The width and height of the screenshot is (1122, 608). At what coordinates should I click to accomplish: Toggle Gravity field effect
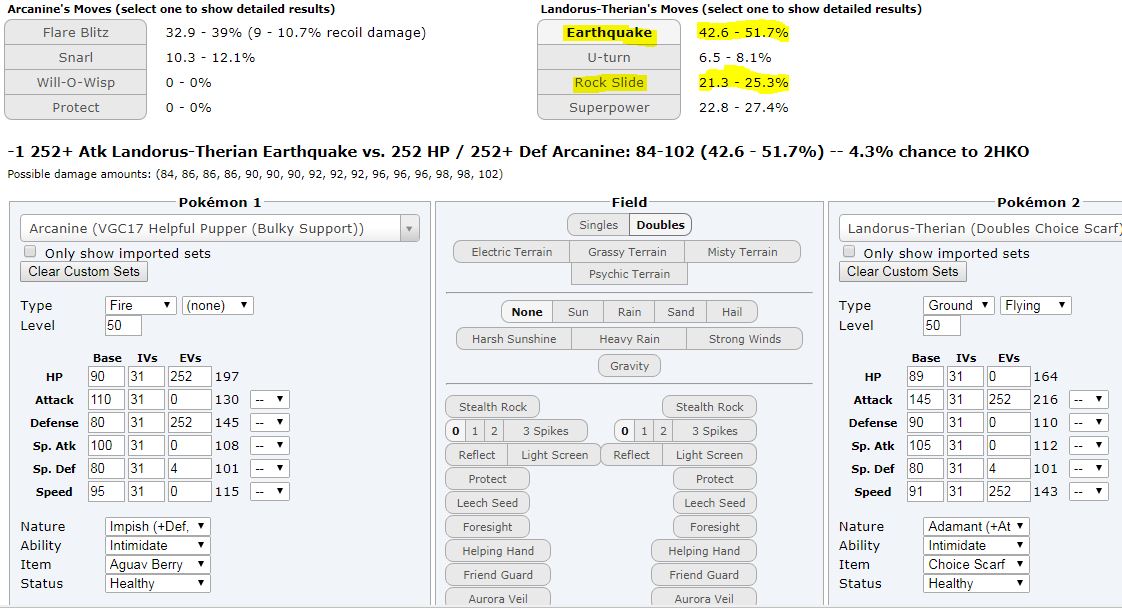click(629, 366)
